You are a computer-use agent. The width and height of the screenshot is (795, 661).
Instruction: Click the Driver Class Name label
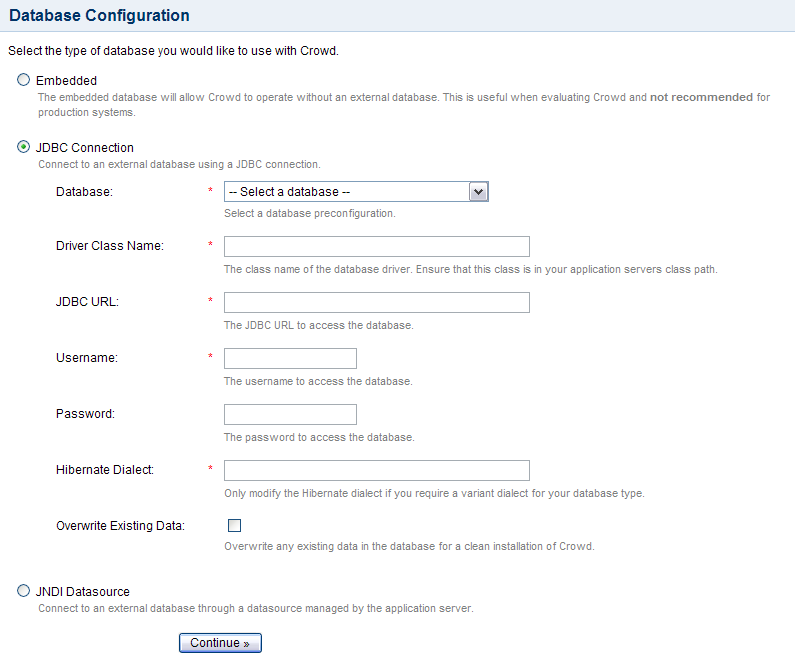110,246
